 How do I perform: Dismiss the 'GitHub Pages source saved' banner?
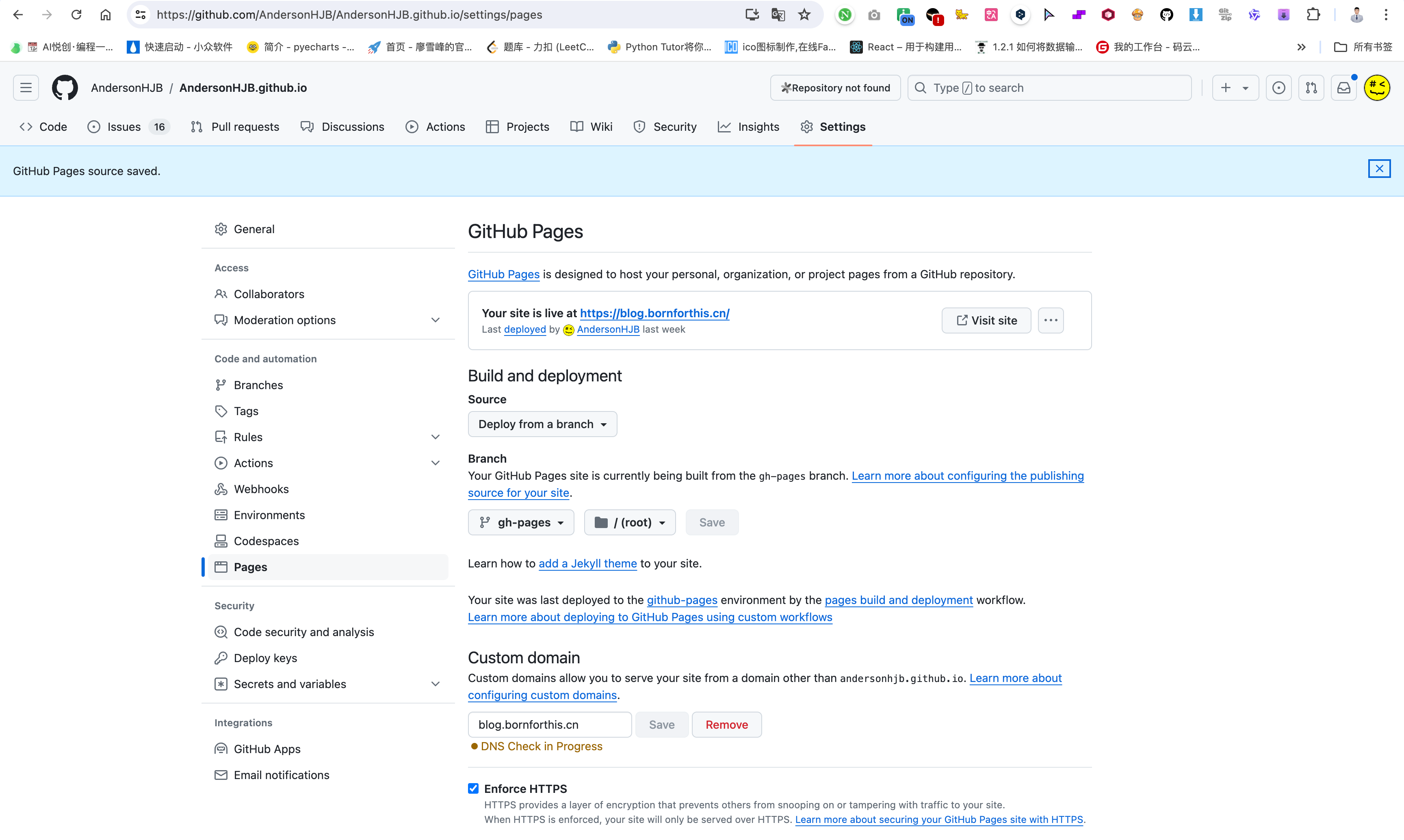[x=1379, y=169]
